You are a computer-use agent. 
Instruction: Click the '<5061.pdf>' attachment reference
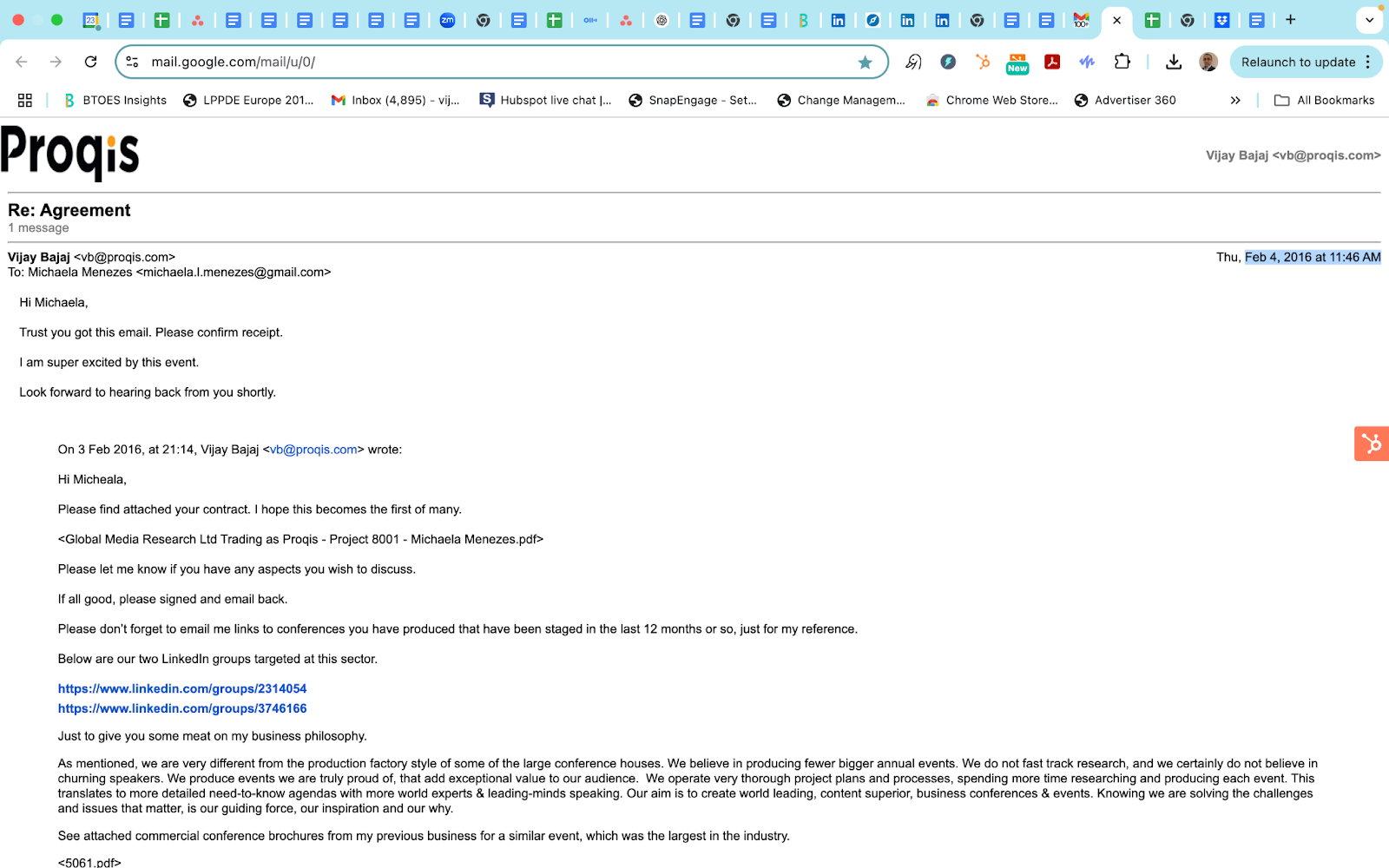[x=89, y=862]
